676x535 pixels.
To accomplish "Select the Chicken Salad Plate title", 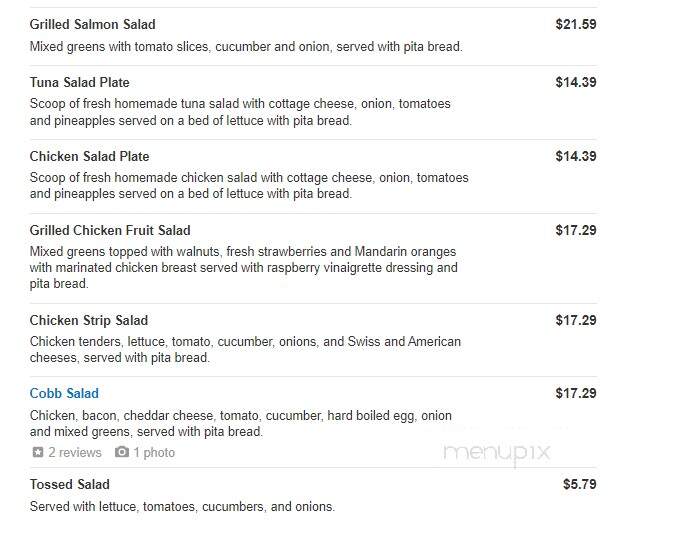I will coord(89,156).
